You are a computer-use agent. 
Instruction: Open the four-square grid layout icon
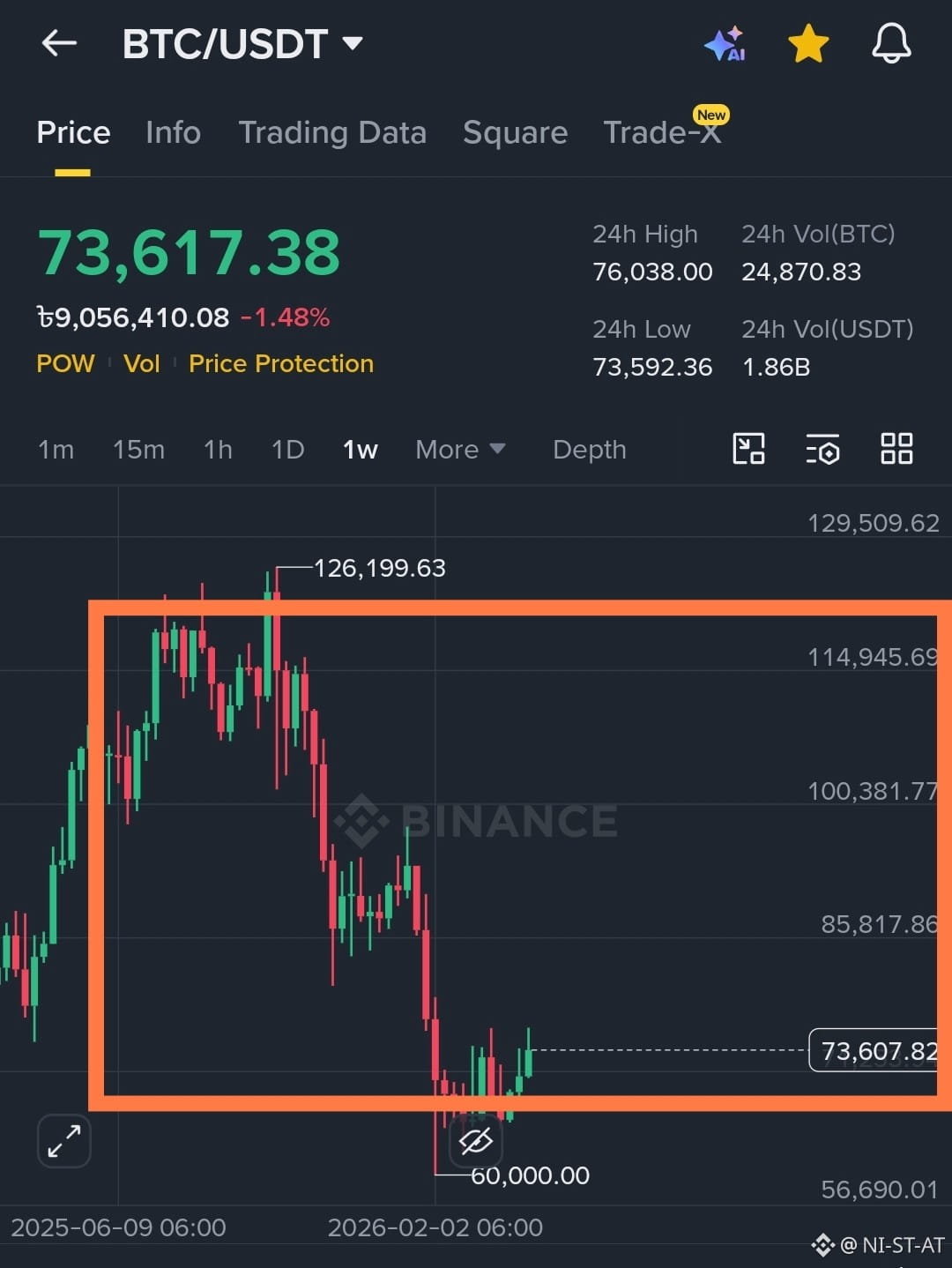click(x=896, y=449)
